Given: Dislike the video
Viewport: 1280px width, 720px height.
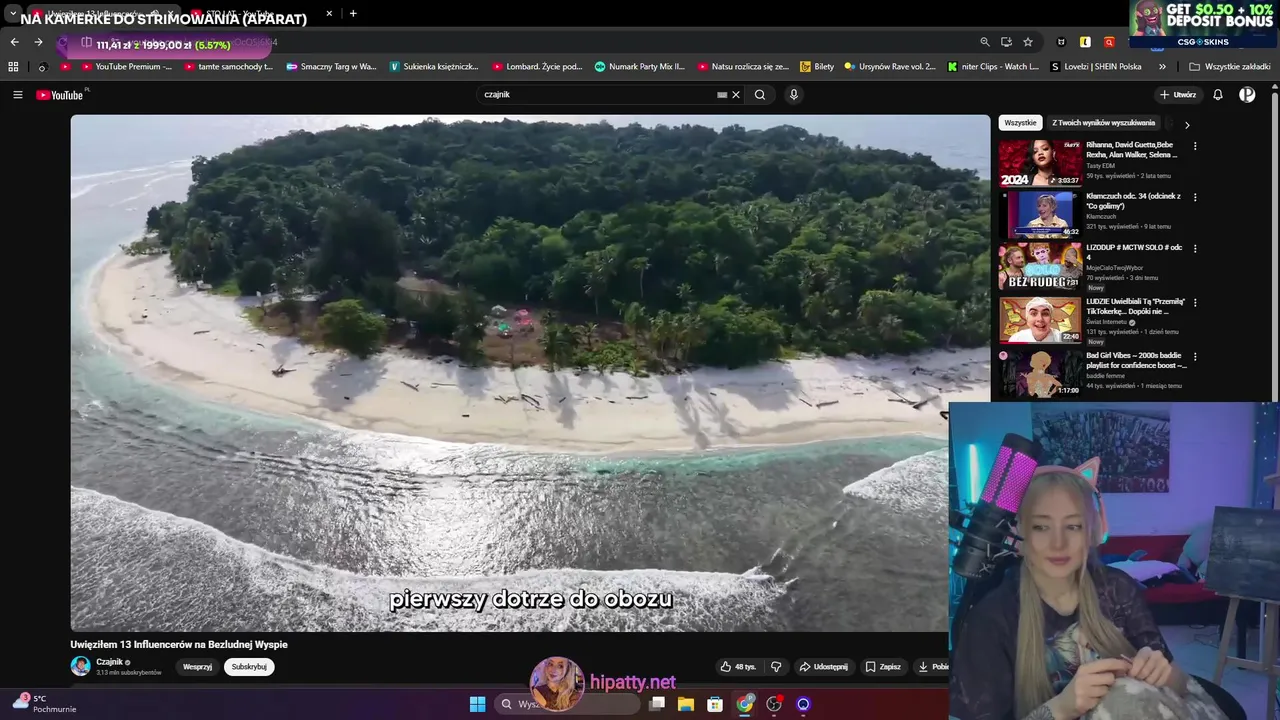Looking at the screenshot, I should coord(776,667).
